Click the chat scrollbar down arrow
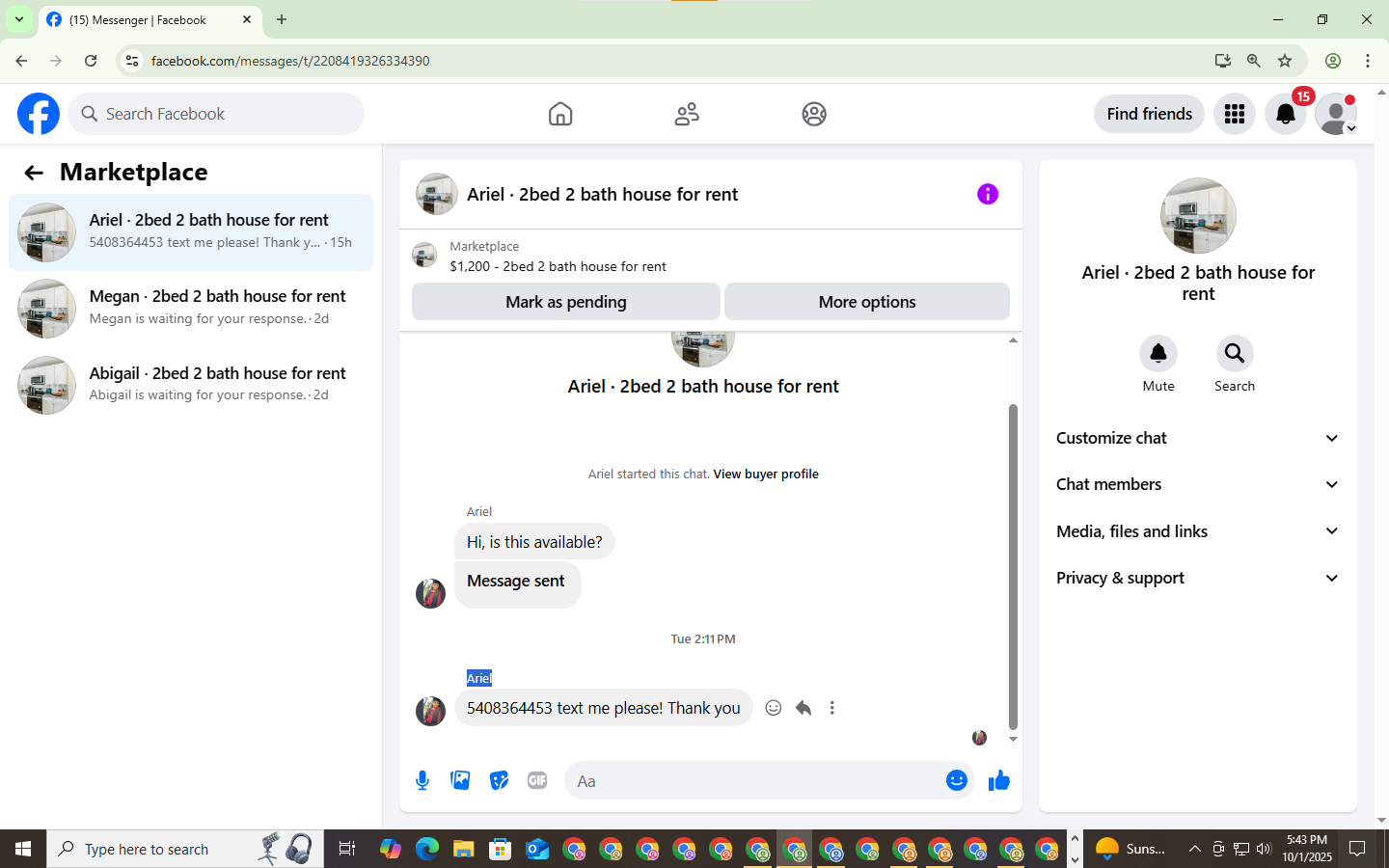This screenshot has width=1389, height=868. (1013, 740)
